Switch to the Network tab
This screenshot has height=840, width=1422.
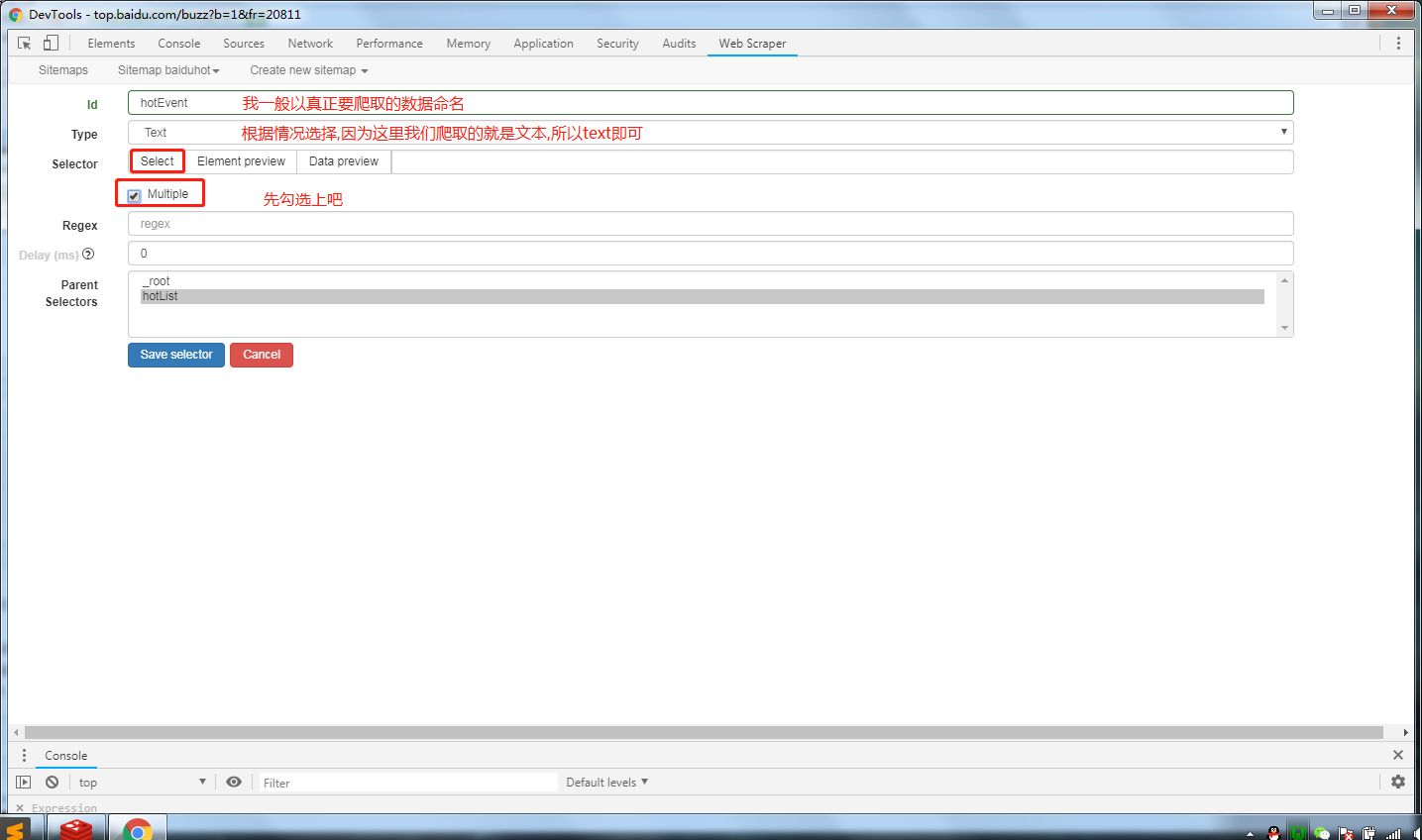[x=310, y=44]
